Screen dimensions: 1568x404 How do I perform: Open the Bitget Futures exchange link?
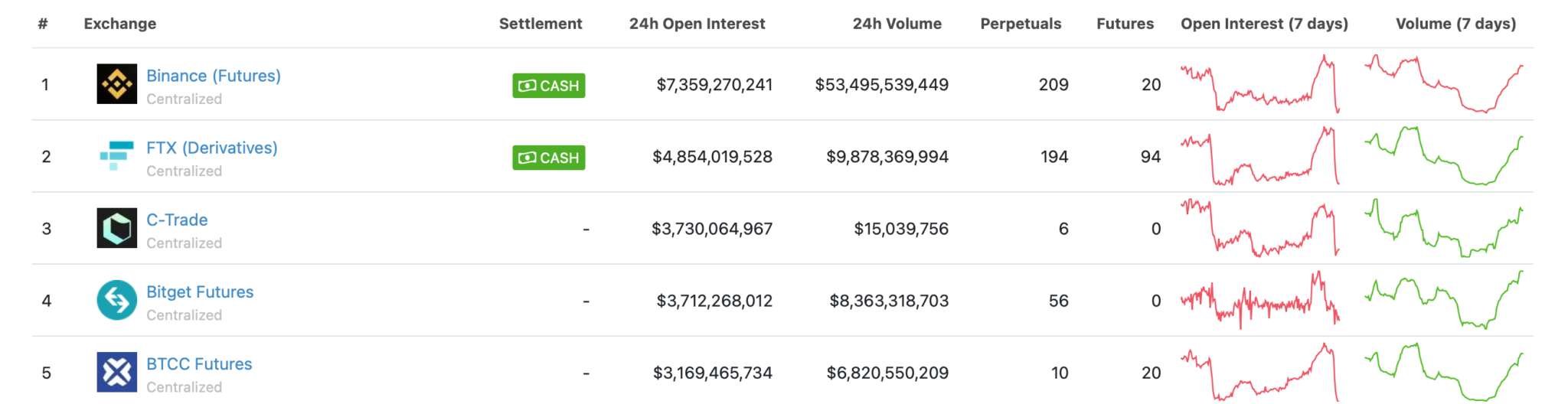(200, 292)
